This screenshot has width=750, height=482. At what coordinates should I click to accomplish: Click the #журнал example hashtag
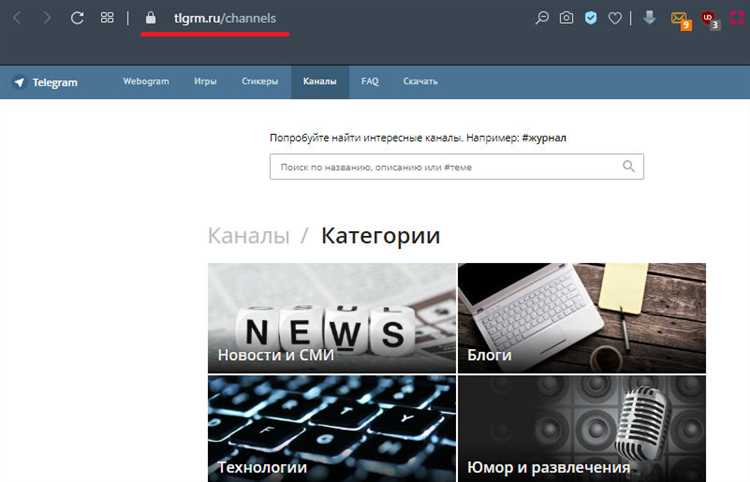[x=544, y=138]
